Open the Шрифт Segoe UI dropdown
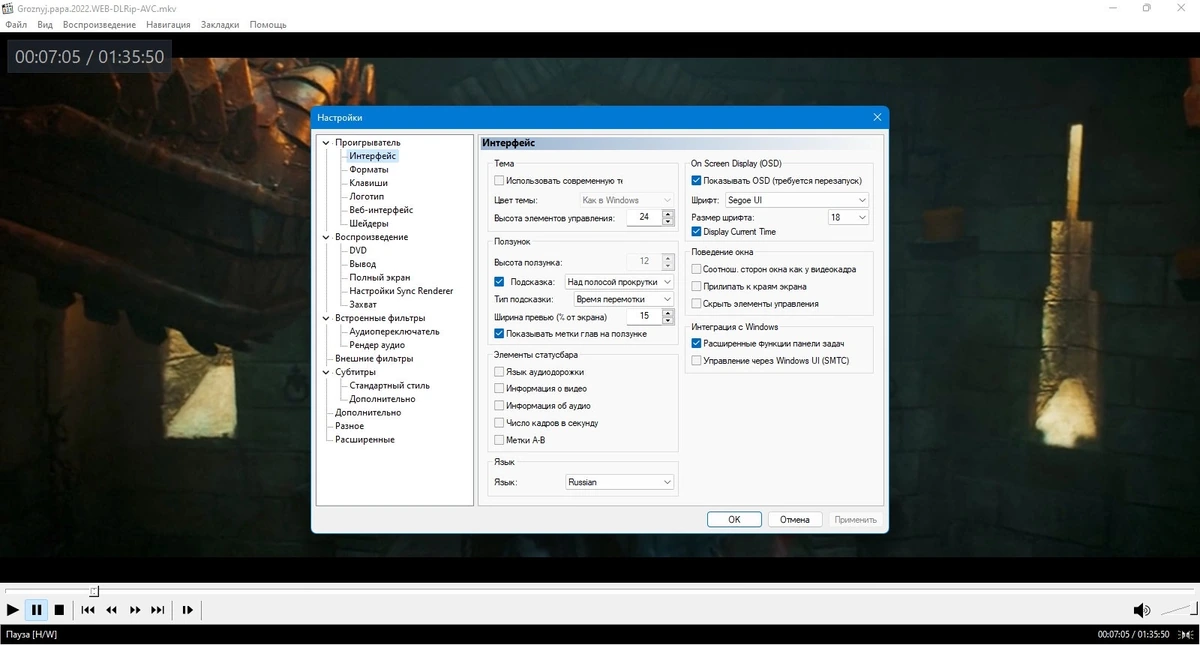The height and width of the screenshot is (645, 1200). pyautogui.click(x=797, y=200)
